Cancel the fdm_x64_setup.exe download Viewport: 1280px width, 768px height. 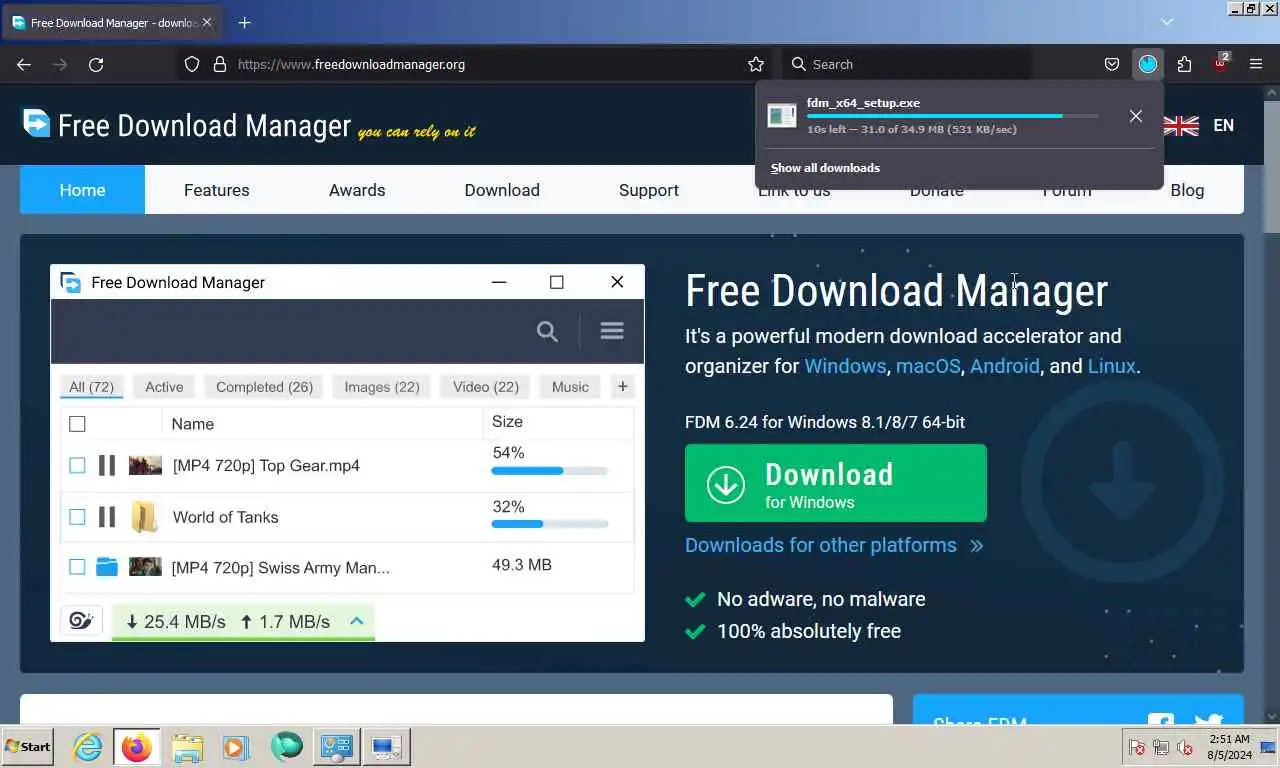point(1136,116)
